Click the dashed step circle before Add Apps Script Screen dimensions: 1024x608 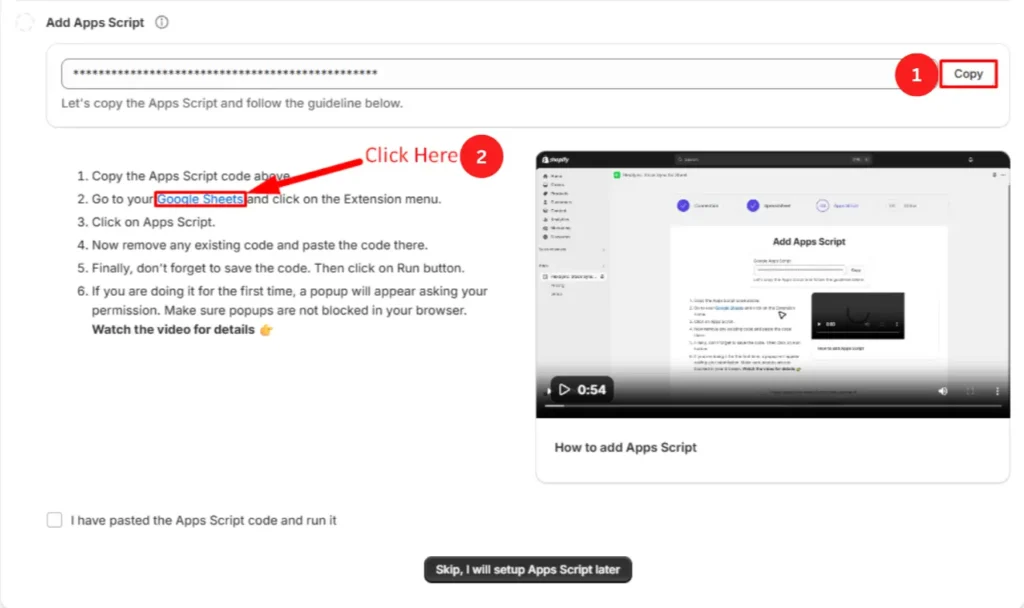tap(25, 22)
